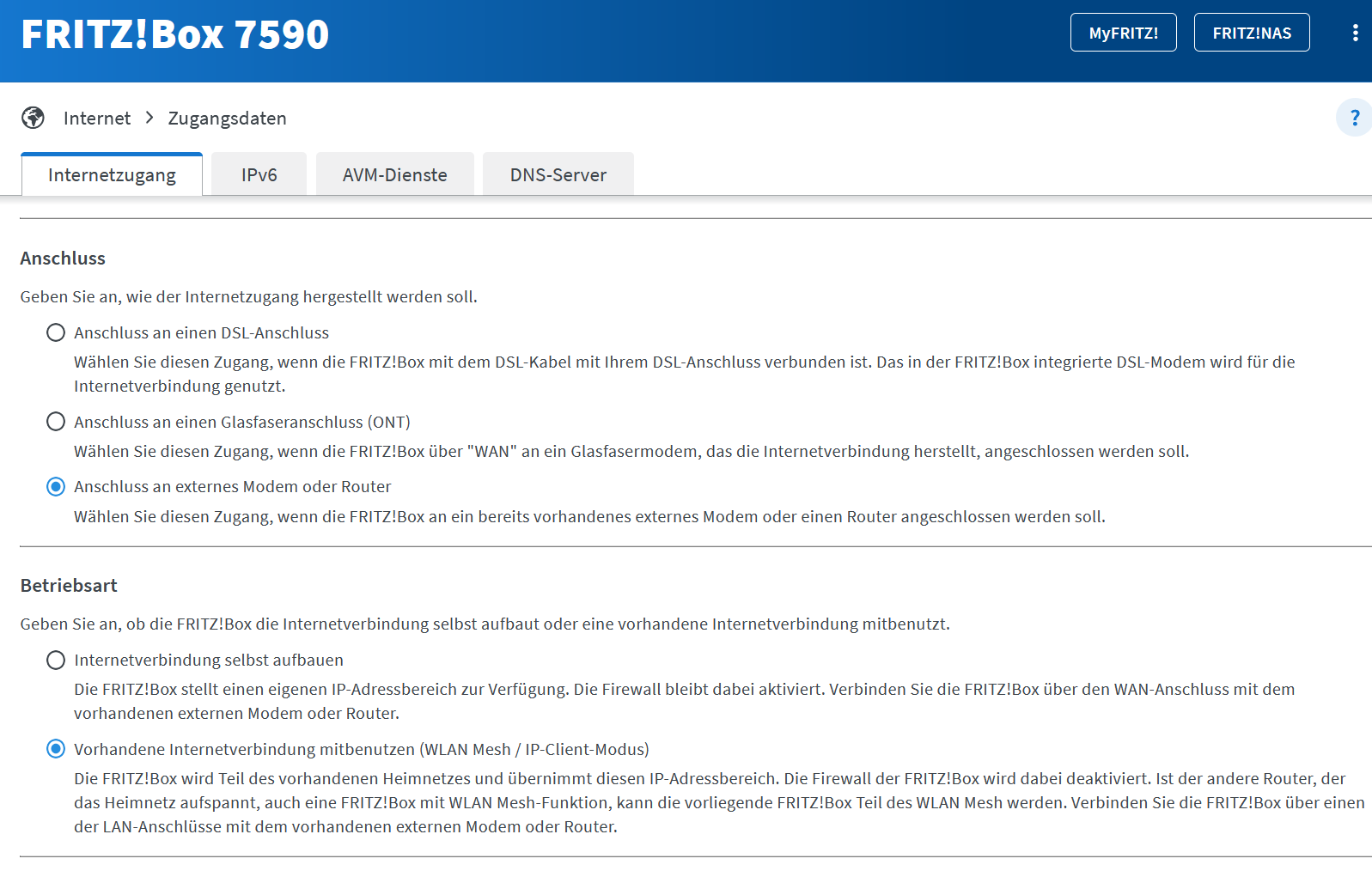Viewport: 1372px width, 883px height.
Task: Click description mentioning Glasfasermodem via WAN
Action: [631, 452]
